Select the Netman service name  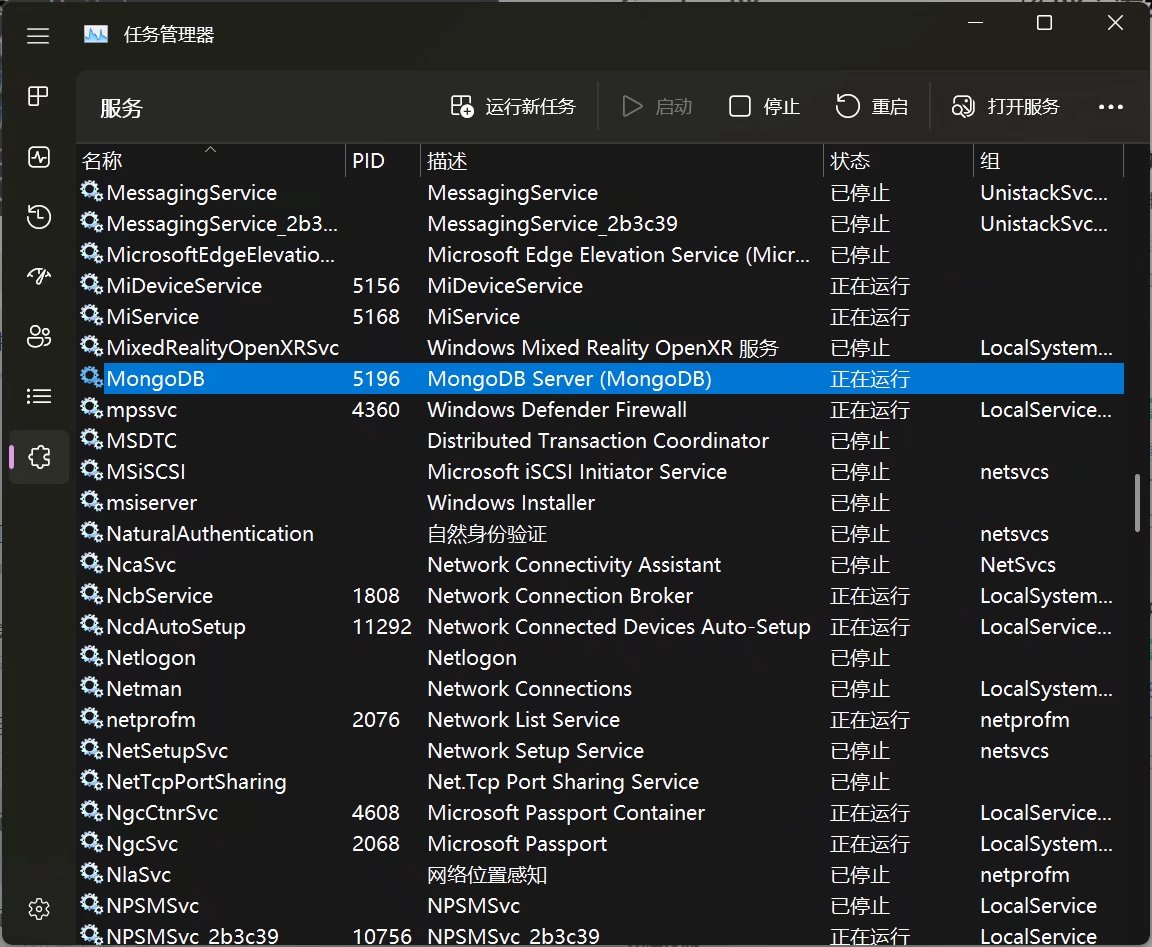(x=144, y=688)
